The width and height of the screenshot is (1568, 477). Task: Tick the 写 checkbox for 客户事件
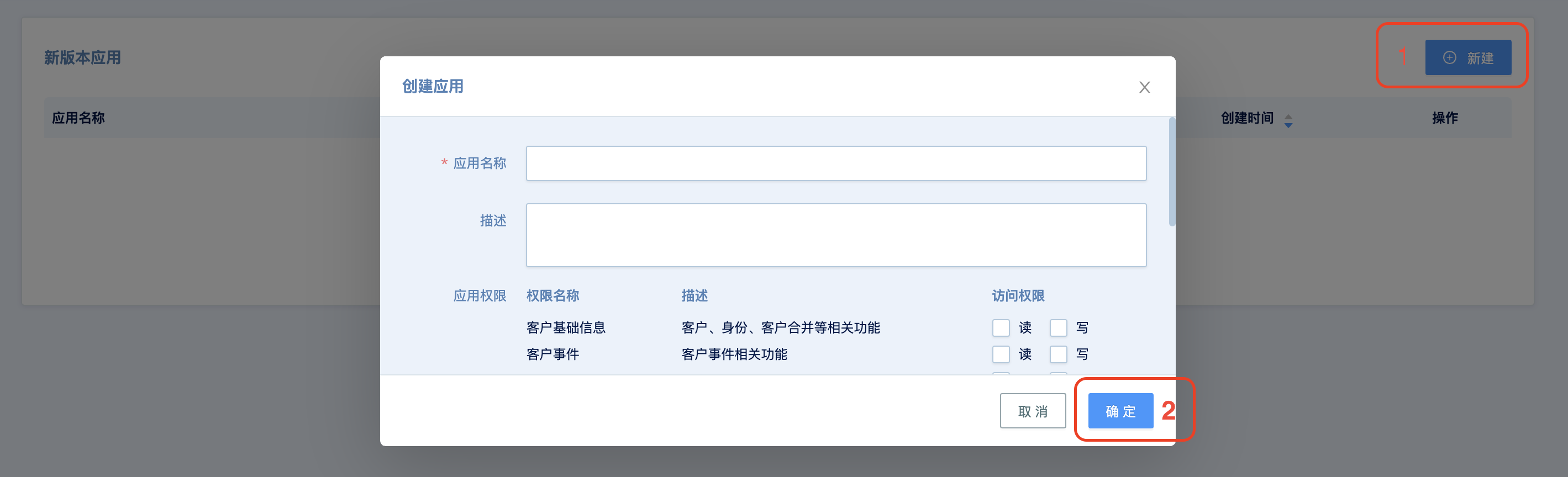pyautogui.click(x=1058, y=354)
